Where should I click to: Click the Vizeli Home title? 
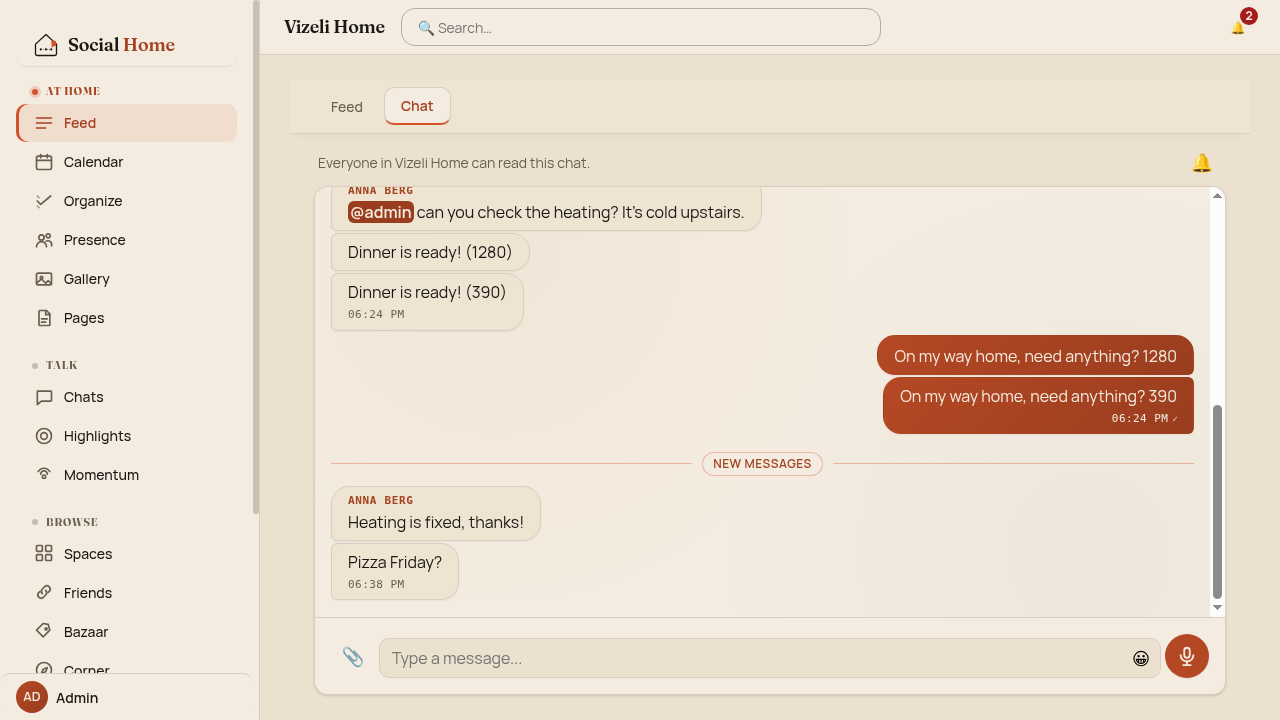tap(334, 27)
